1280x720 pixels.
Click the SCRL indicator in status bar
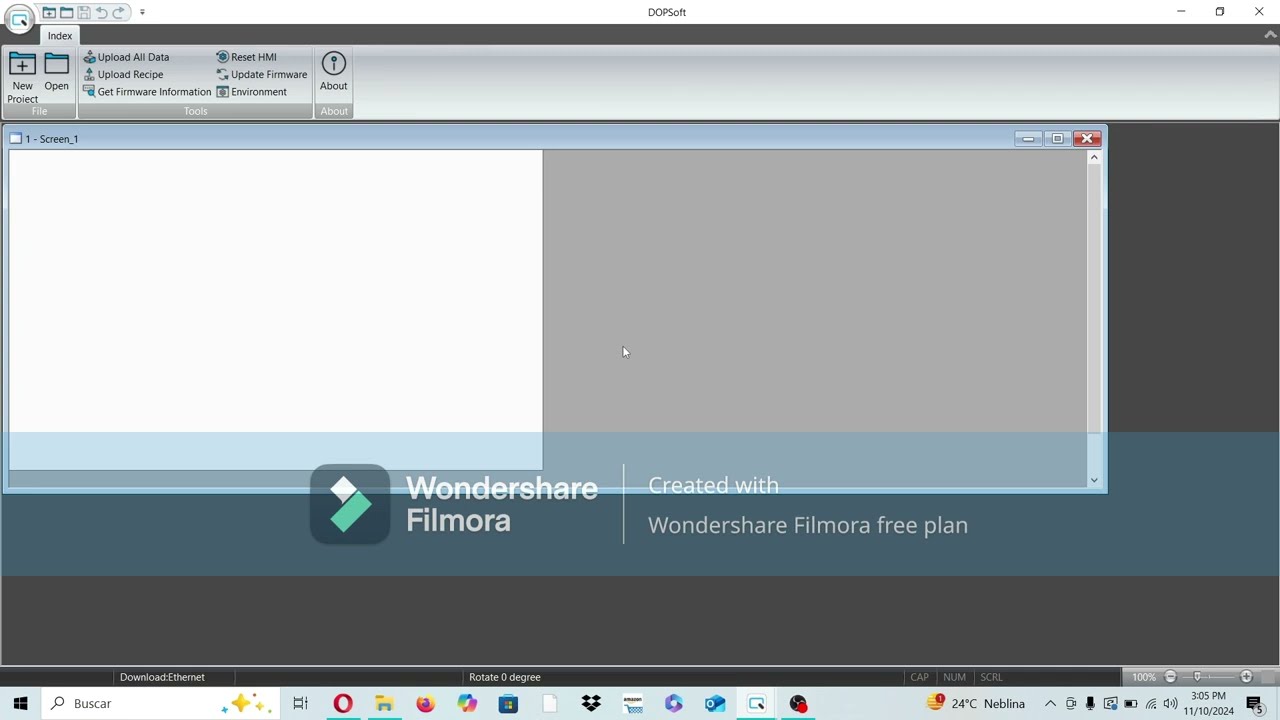point(991,677)
